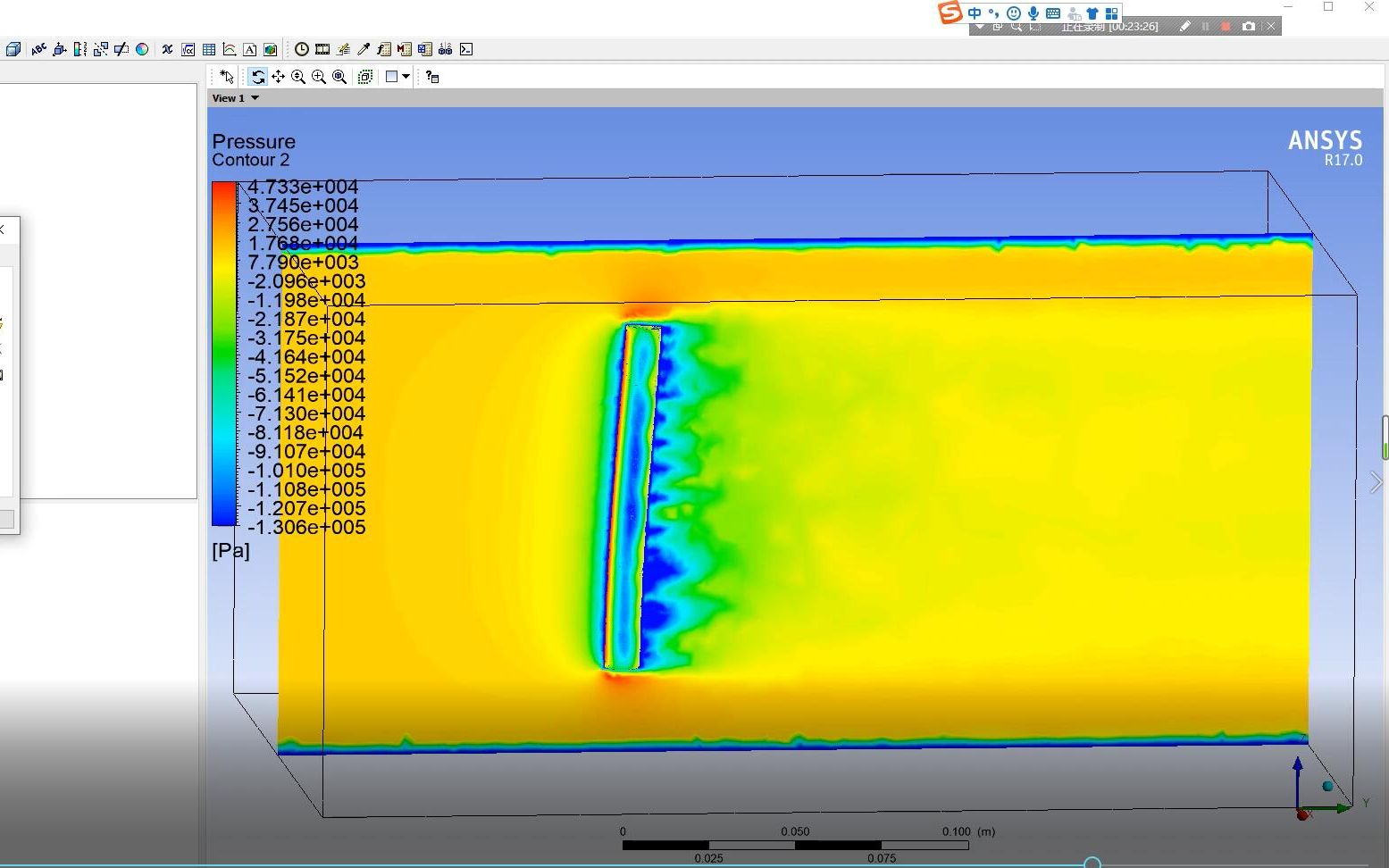Open the Timestep Selector clock icon
This screenshot has width=1389, height=868.
302,49
